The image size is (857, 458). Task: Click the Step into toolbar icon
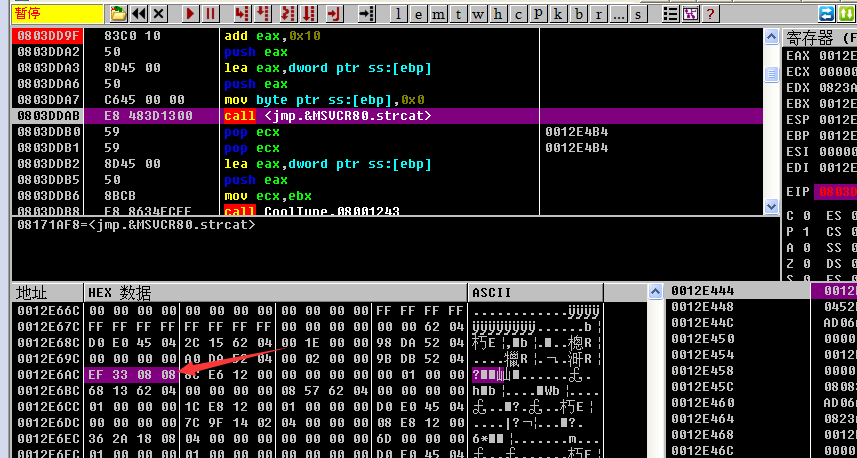click(241, 14)
